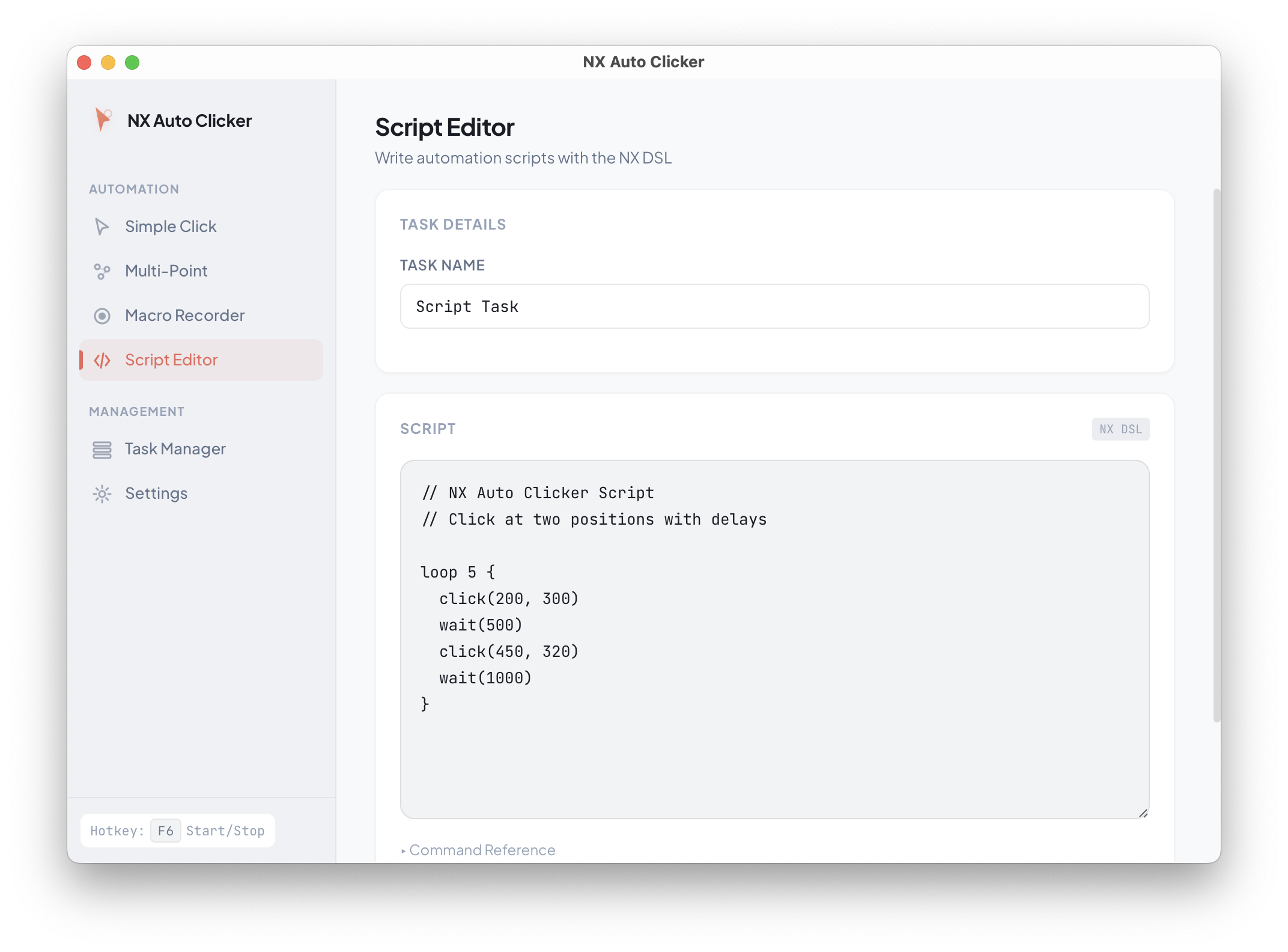Screen dimensions: 1288x952
Task: Click the script textarea resize grip
Action: coord(1143,813)
